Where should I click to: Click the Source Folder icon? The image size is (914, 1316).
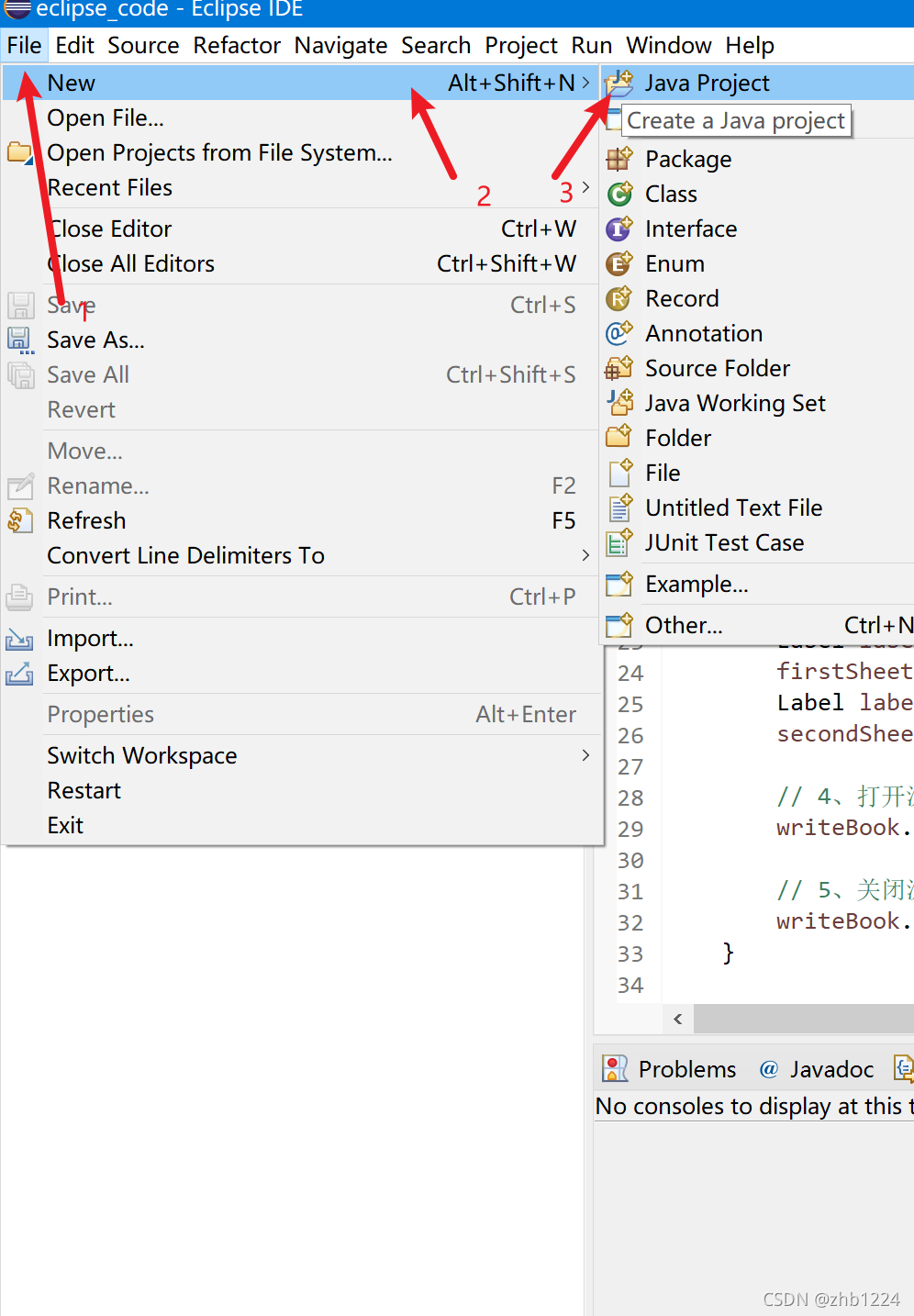click(619, 368)
